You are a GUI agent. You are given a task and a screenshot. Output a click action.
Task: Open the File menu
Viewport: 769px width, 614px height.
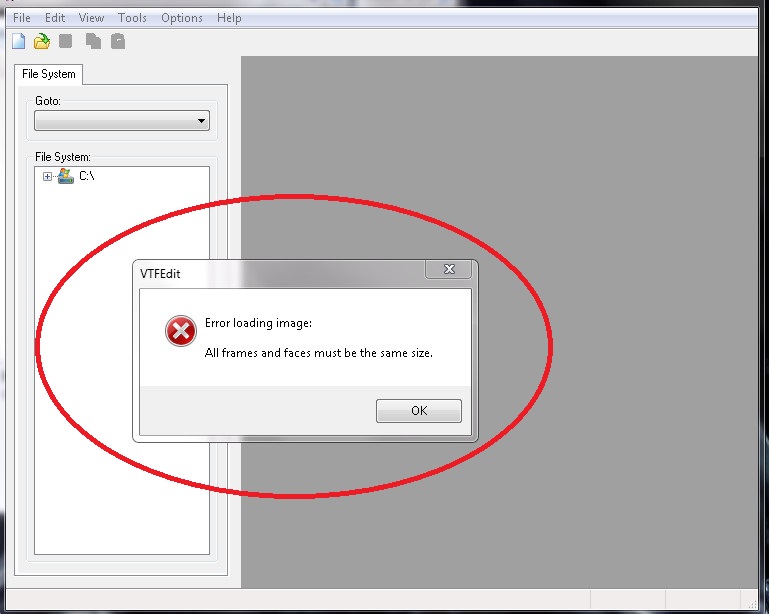22,18
